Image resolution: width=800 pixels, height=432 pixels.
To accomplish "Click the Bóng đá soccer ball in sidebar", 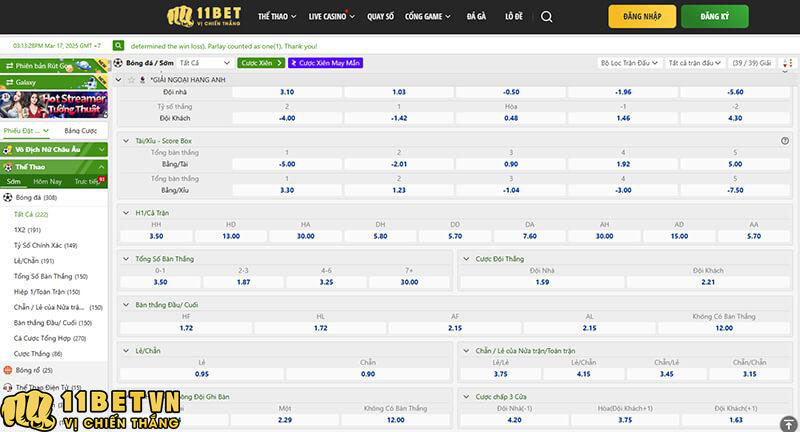I will pos(8,198).
